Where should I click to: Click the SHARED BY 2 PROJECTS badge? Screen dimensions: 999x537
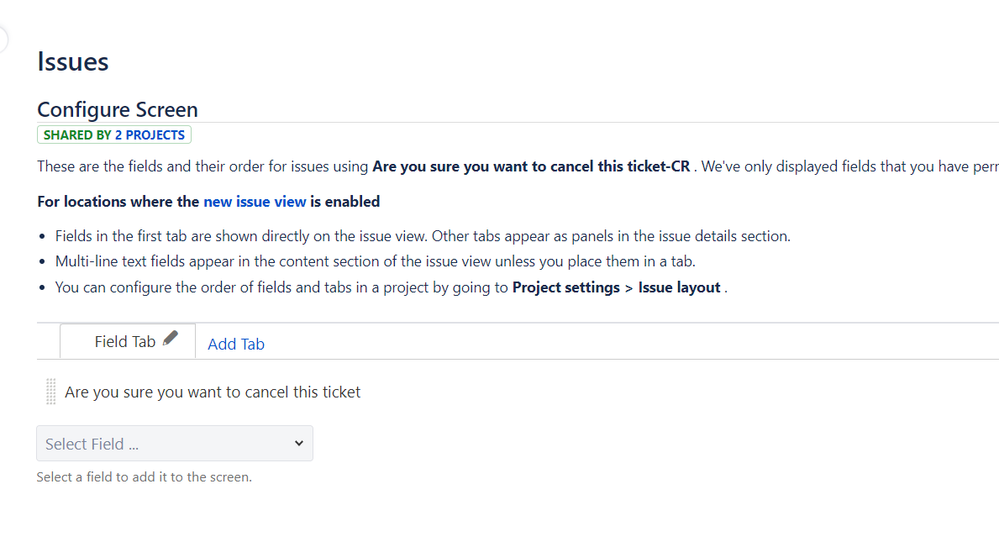pos(114,135)
